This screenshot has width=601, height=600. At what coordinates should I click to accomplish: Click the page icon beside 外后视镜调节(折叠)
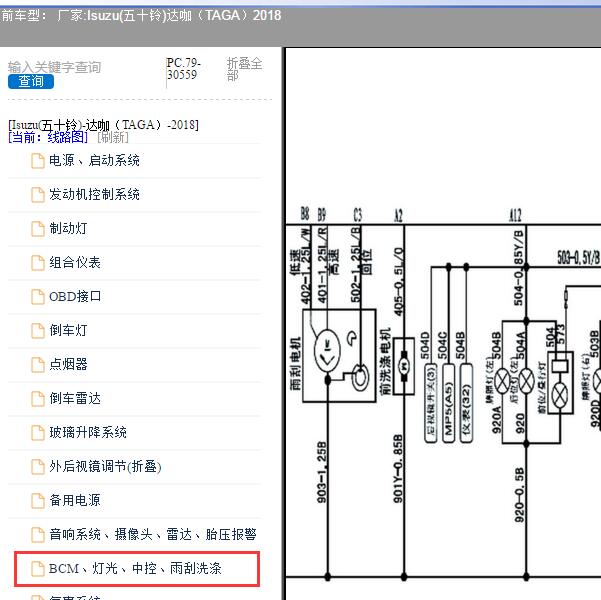[x=38, y=467]
